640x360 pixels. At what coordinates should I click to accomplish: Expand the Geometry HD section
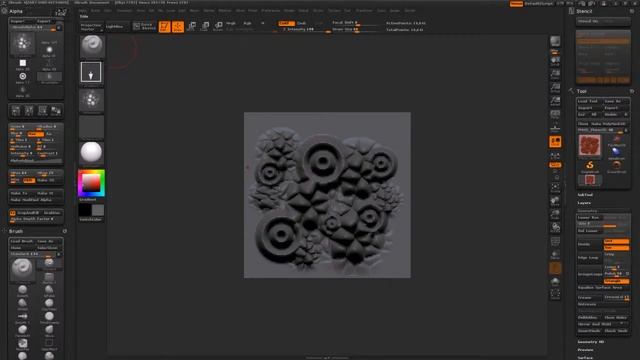click(x=591, y=342)
